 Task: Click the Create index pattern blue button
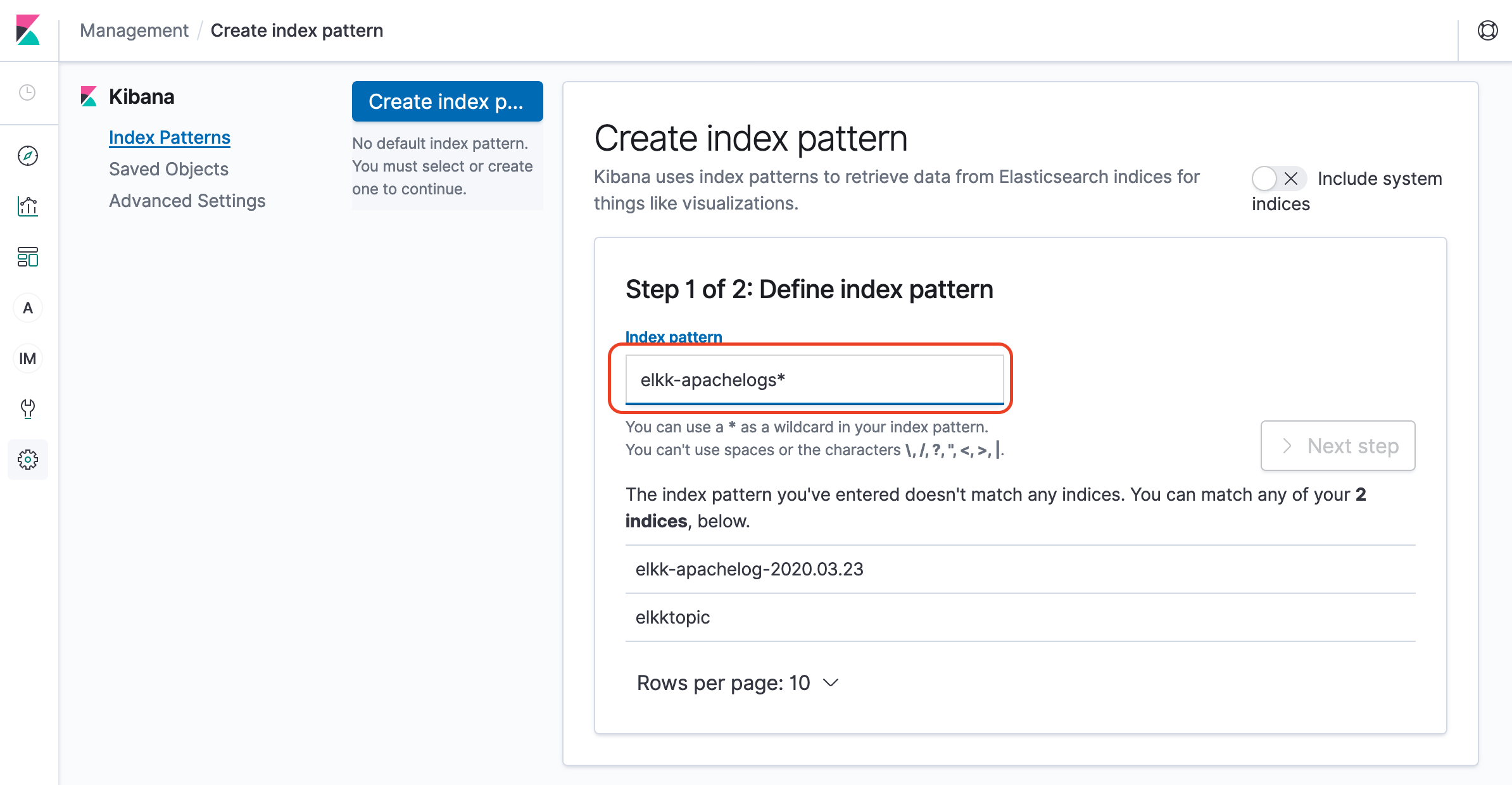pos(448,101)
